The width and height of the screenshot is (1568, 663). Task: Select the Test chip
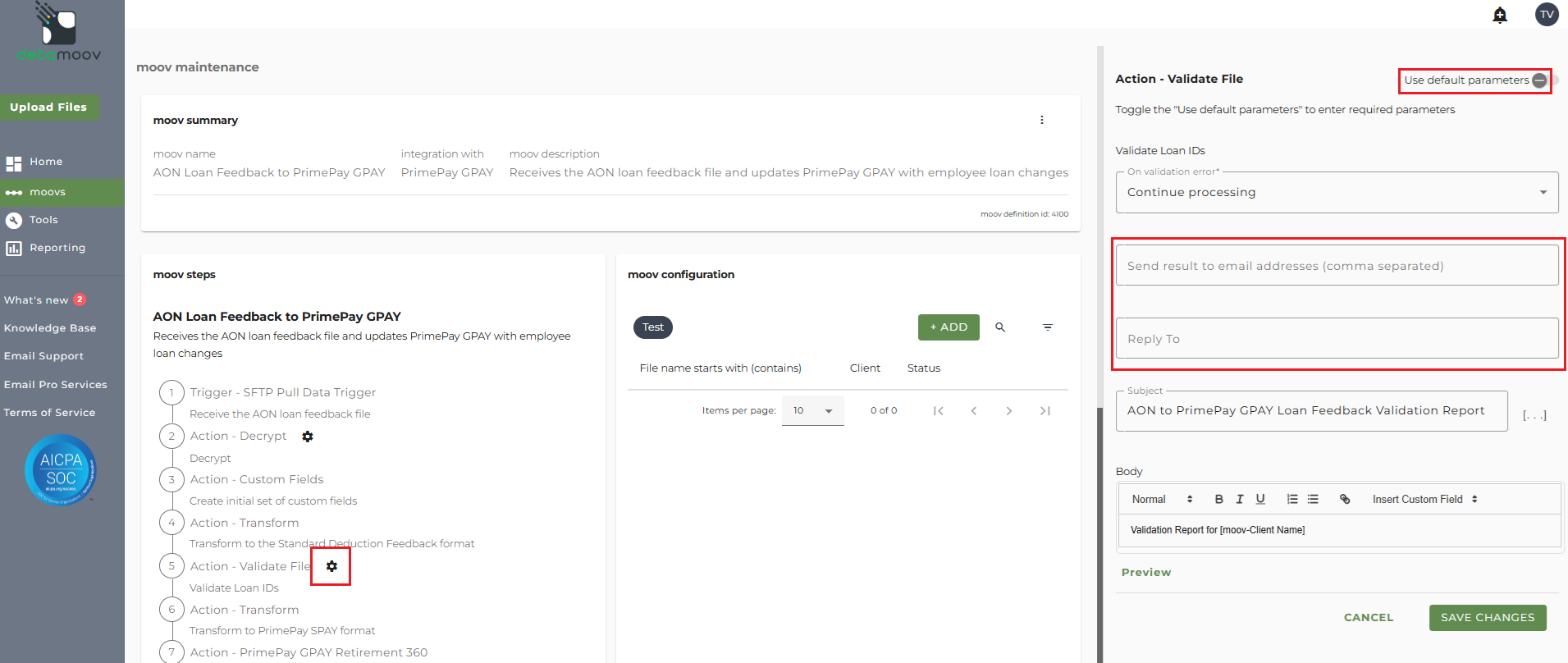[x=653, y=327]
